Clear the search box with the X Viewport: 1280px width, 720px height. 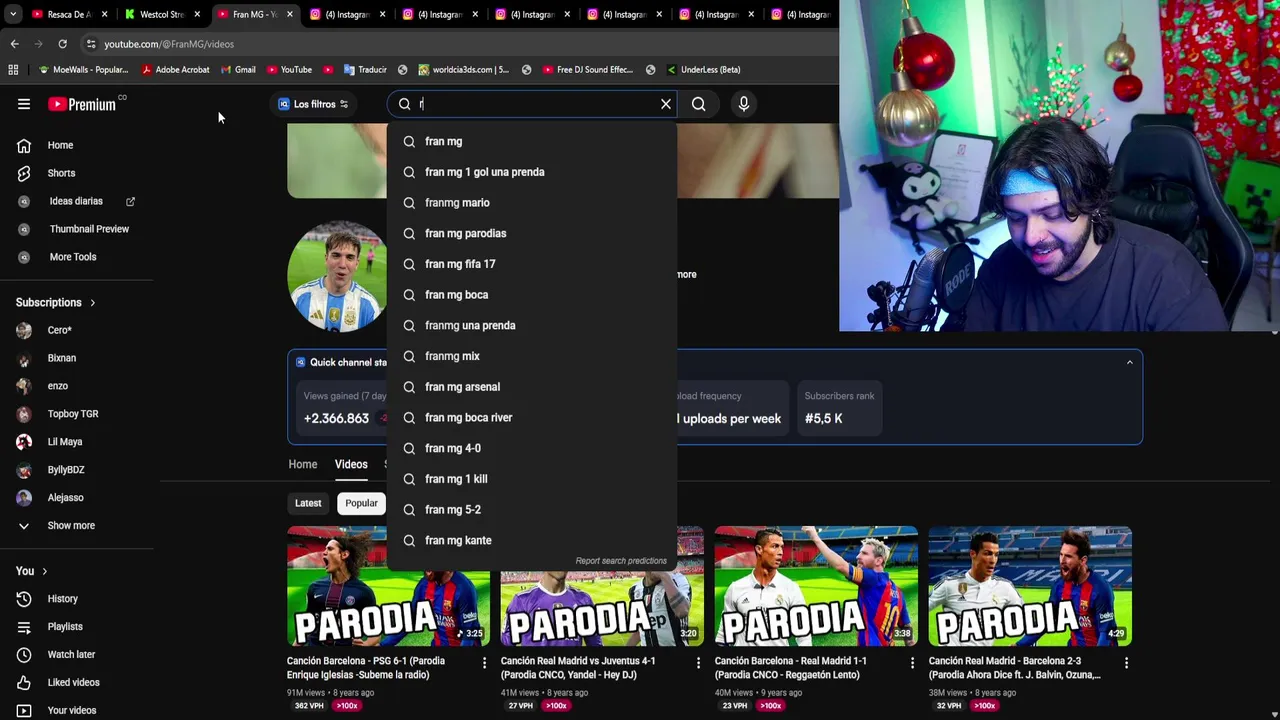coord(666,104)
